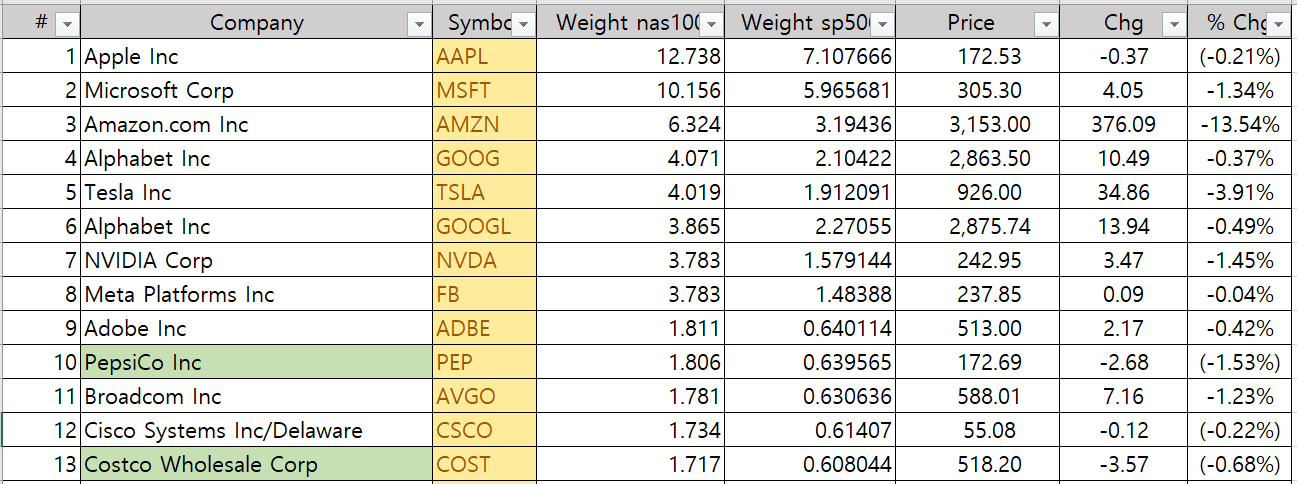Select Costco percent change (-0.68%)
The height and width of the screenshot is (484, 1297).
[1241, 465]
